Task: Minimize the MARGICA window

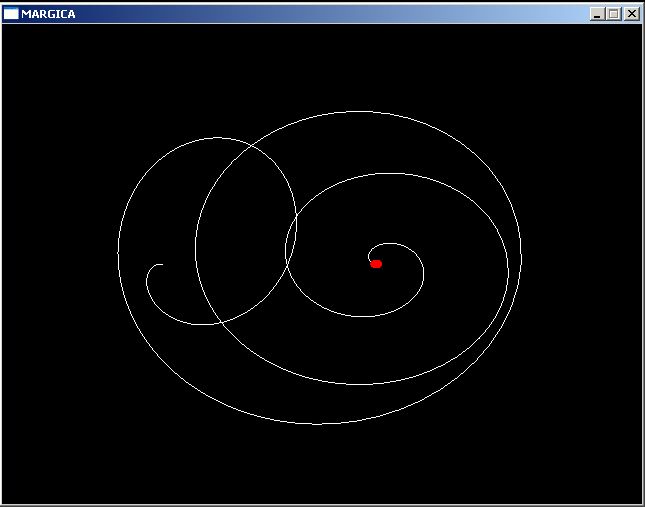Action: click(x=597, y=14)
